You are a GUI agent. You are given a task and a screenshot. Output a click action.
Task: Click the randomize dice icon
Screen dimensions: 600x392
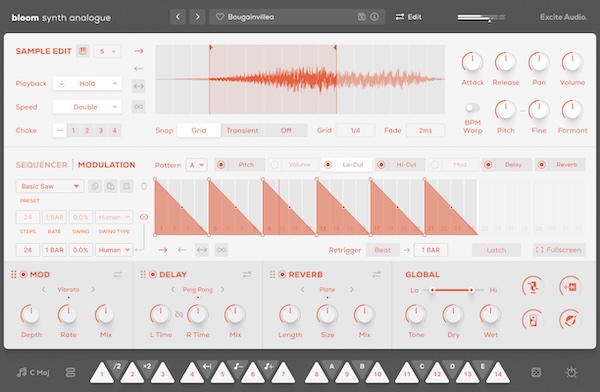[x=536, y=372]
